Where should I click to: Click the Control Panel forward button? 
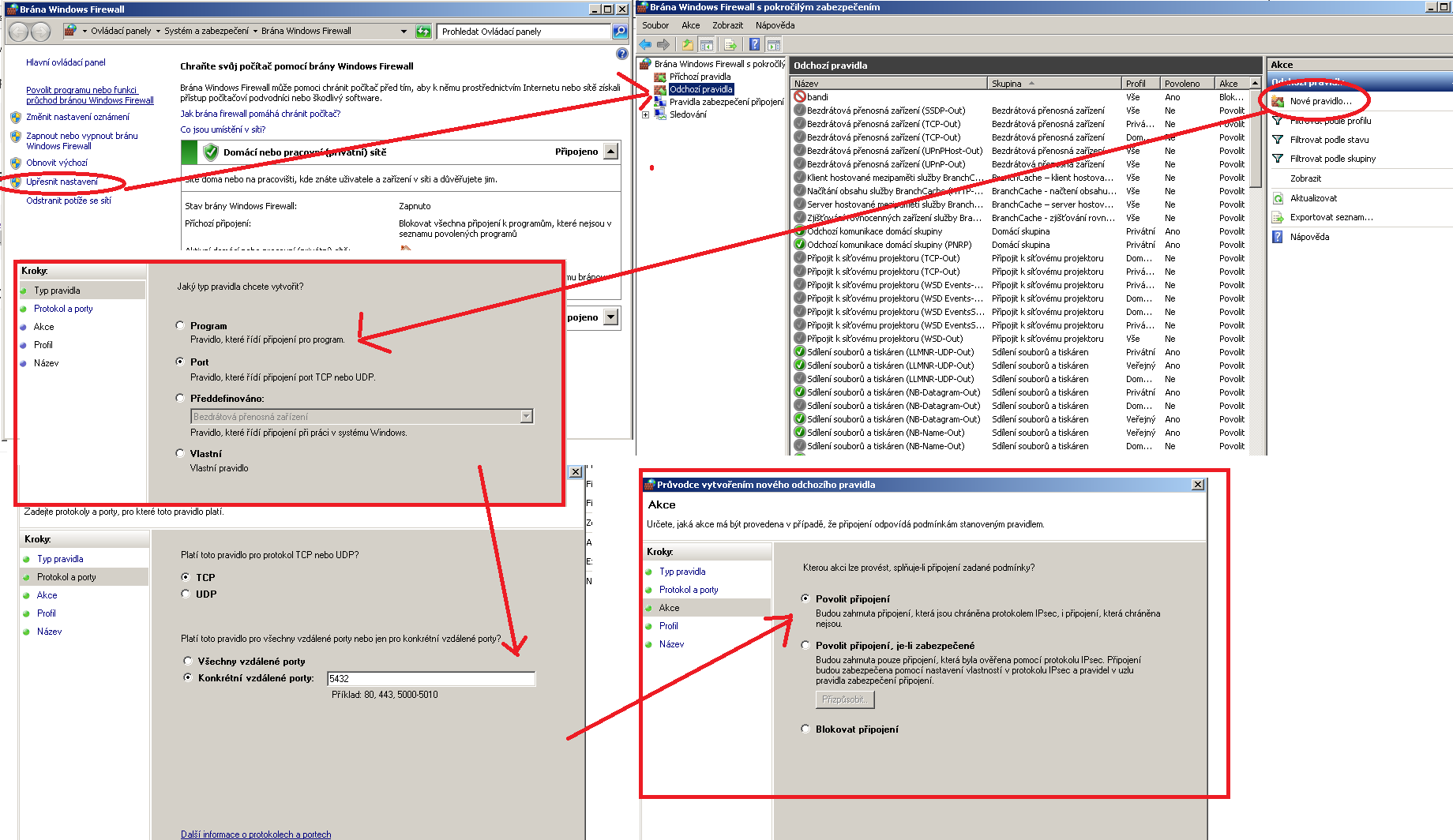coord(40,32)
